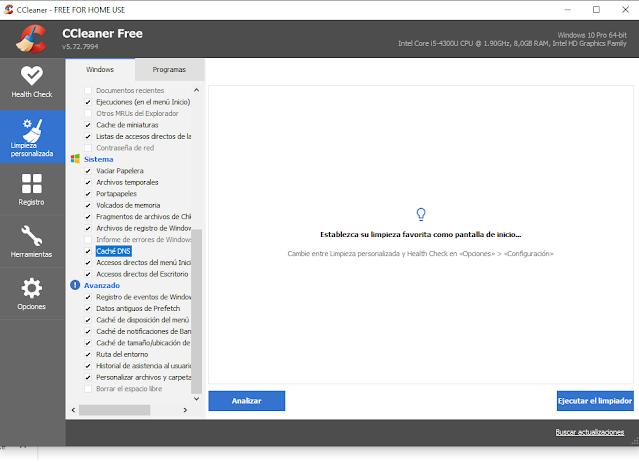Select Caché de disposición del menú text
Viewport: 639px width, 462px height.
click(143, 320)
